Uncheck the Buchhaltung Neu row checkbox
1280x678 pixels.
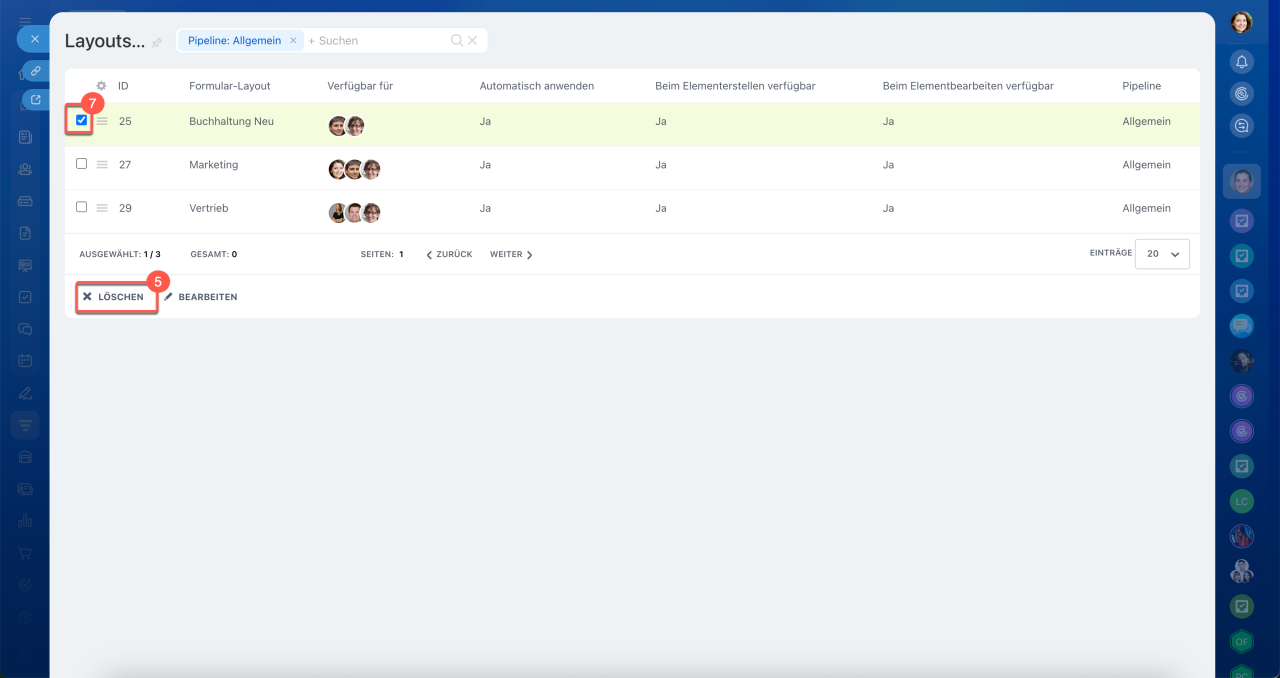pos(82,120)
